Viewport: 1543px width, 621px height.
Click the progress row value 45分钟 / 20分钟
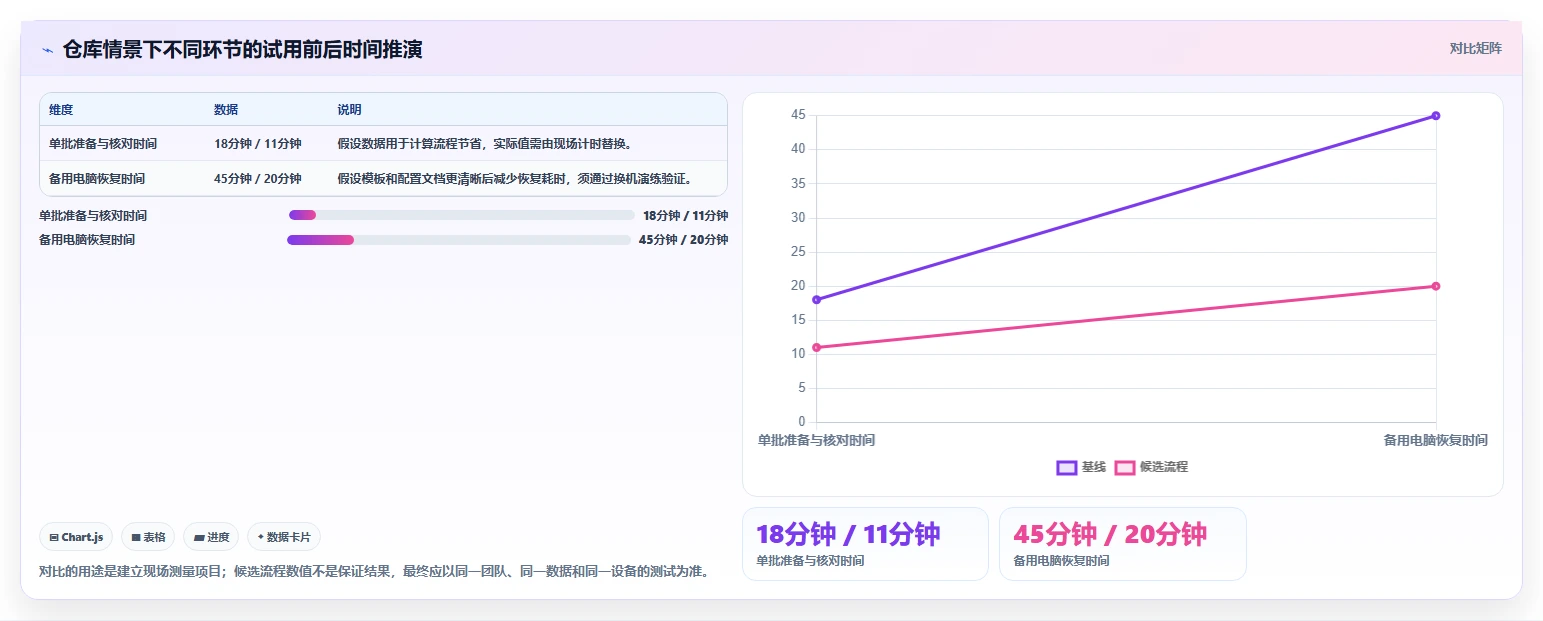pyautogui.click(x=683, y=240)
